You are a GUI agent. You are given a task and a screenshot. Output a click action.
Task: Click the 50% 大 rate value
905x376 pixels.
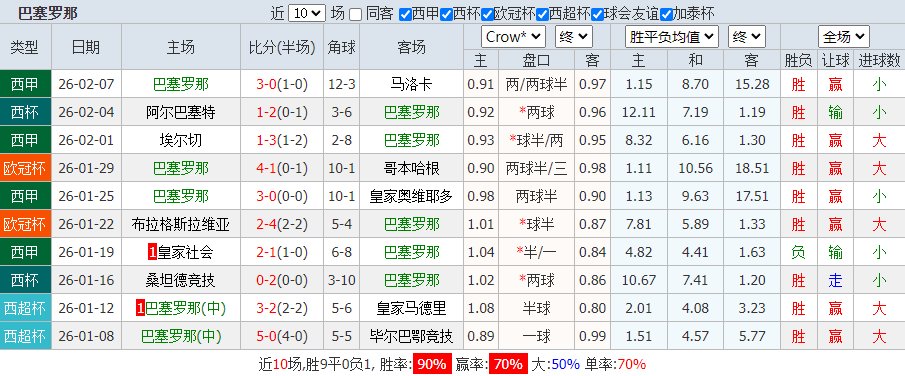point(565,364)
